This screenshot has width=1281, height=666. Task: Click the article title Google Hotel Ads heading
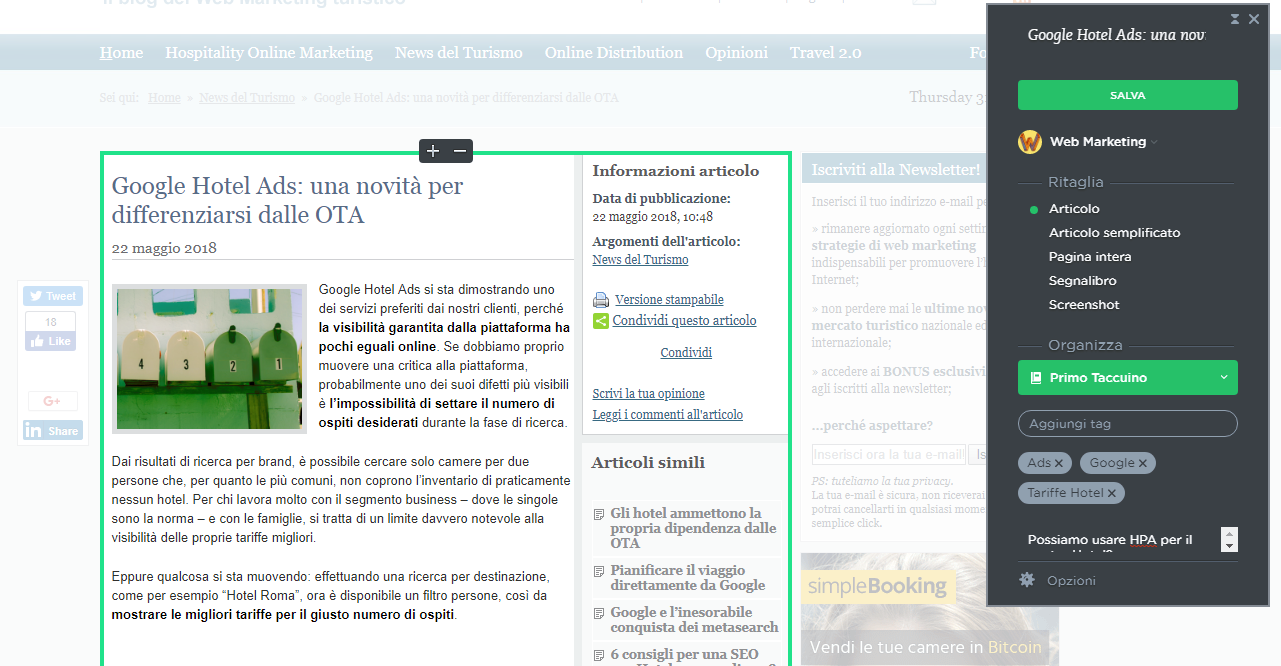tap(288, 200)
